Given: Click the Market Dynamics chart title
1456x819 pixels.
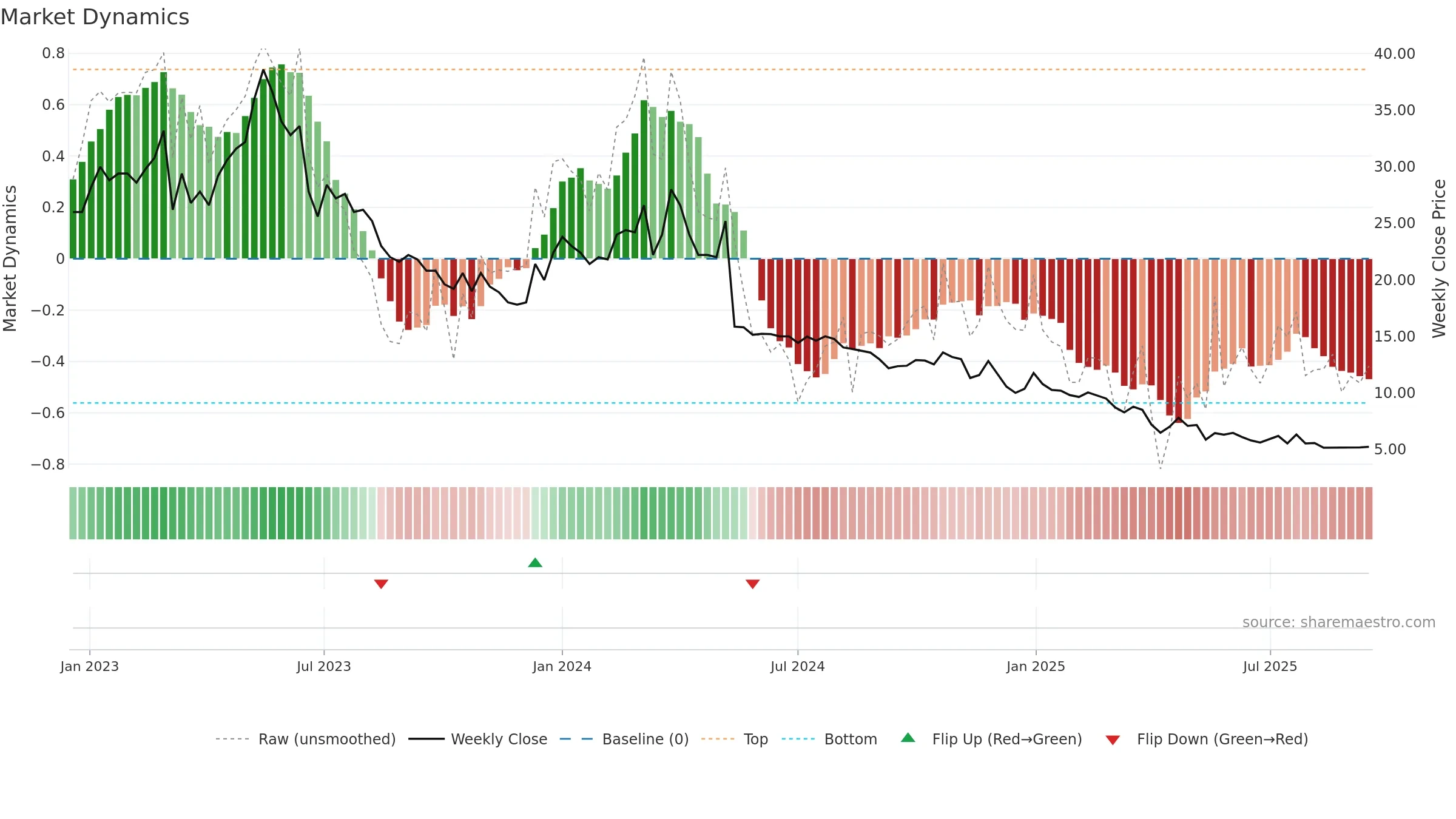Looking at the screenshot, I should tap(95, 17).
